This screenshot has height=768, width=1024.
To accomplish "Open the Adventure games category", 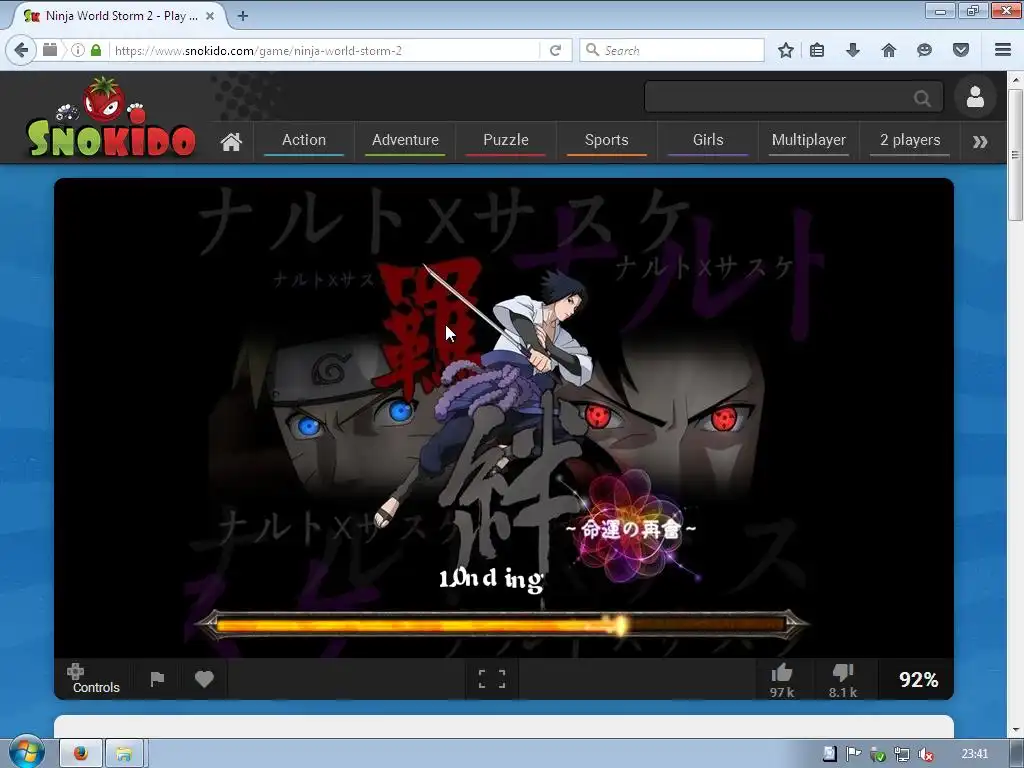I will tap(405, 141).
